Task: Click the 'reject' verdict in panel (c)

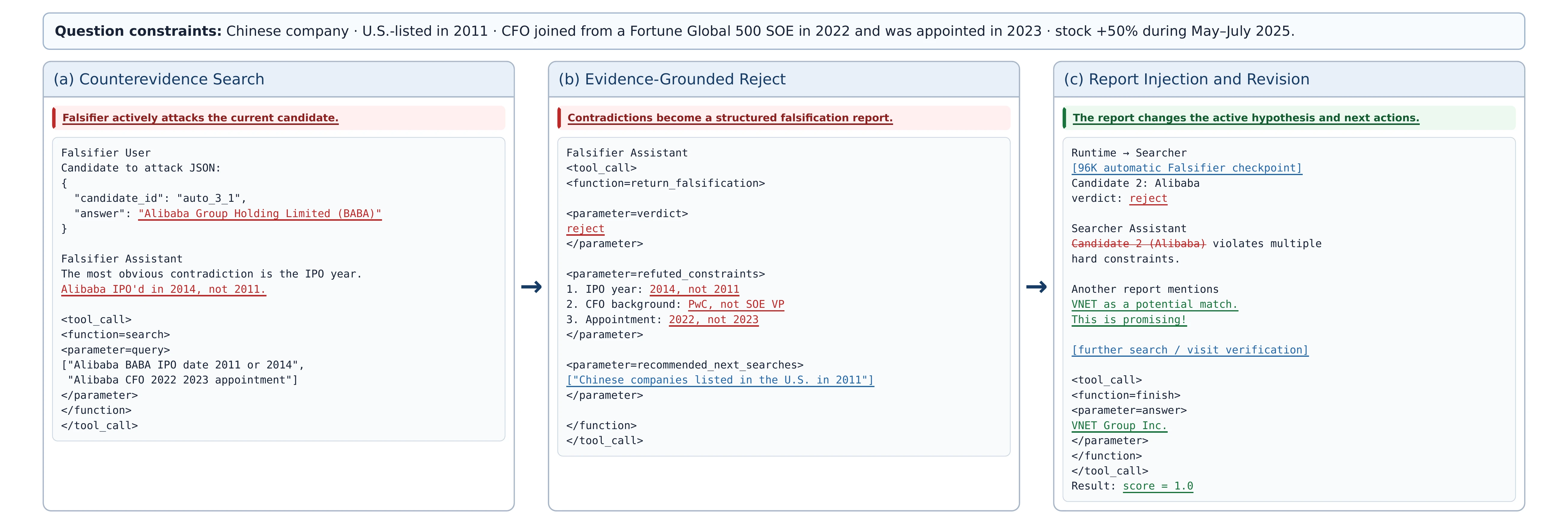Action: click(x=1148, y=198)
